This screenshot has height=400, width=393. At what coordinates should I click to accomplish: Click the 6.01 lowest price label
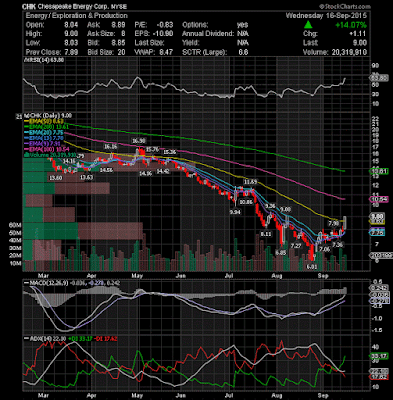[313, 267]
